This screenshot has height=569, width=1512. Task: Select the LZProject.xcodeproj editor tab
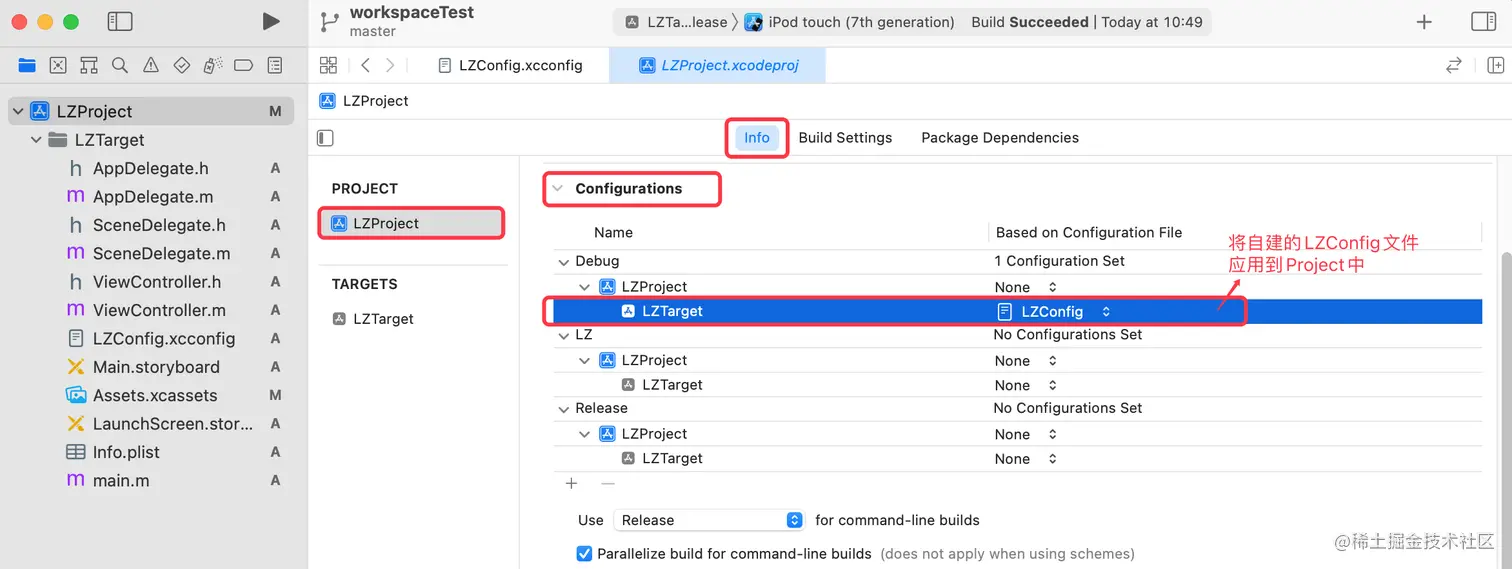(x=718, y=65)
